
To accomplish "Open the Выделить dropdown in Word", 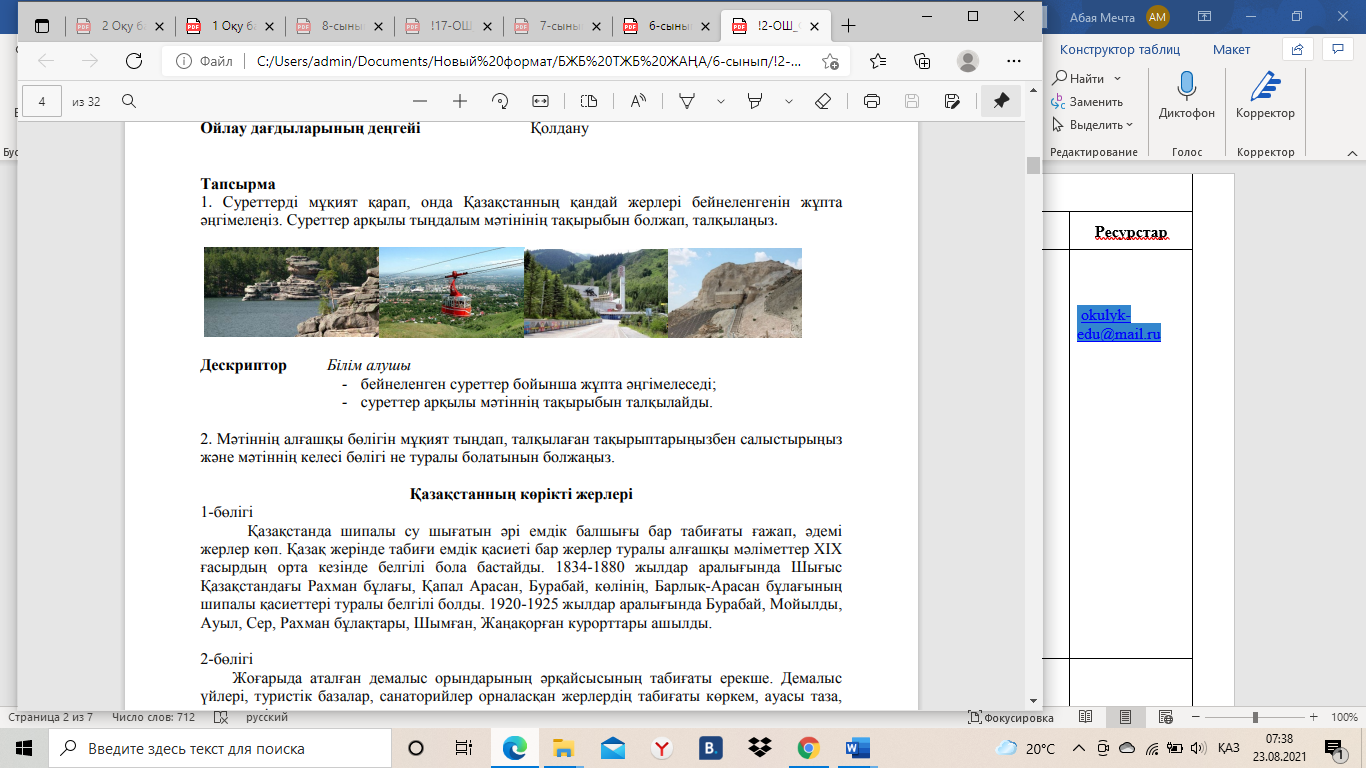I will click(1095, 125).
